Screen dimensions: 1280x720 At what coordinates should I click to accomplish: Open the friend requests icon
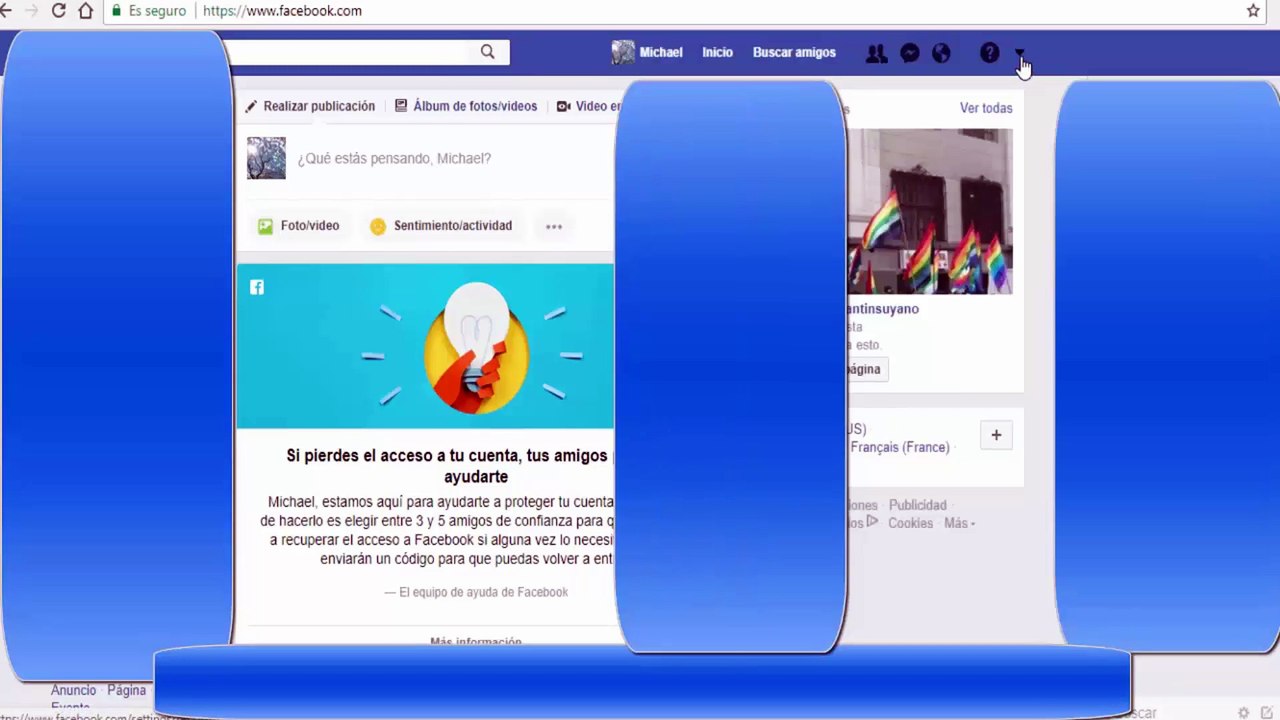tap(876, 53)
